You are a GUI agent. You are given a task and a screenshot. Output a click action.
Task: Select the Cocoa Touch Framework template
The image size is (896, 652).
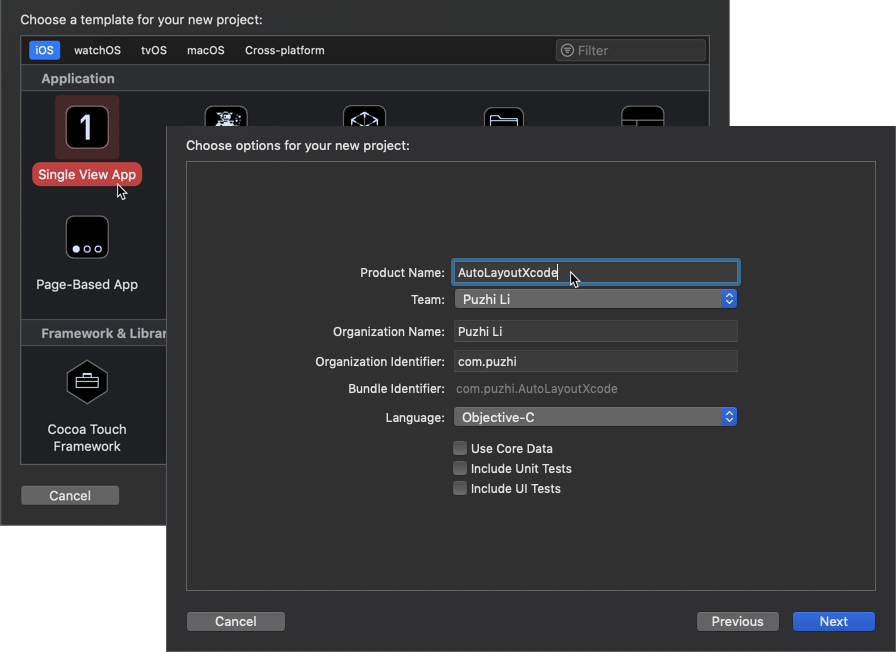[x=87, y=382]
